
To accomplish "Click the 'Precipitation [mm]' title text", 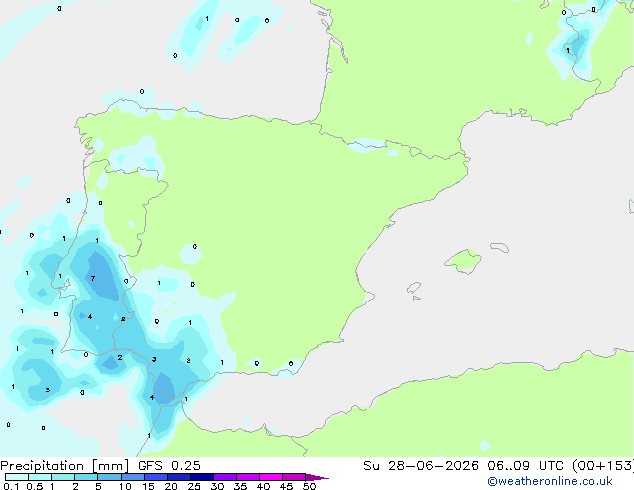I will pyautogui.click(x=64, y=466).
